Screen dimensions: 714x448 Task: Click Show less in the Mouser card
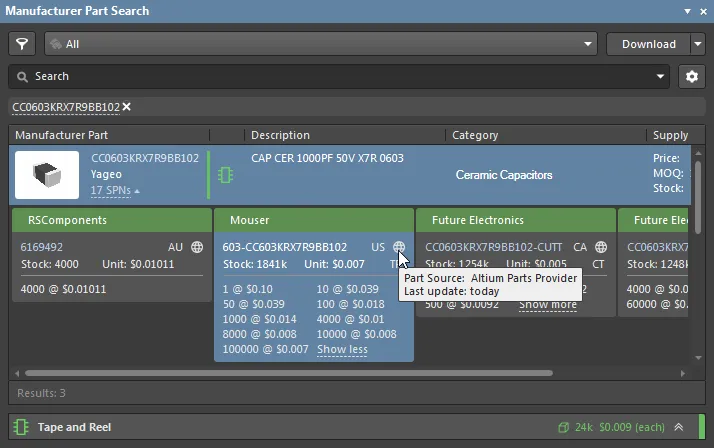coord(342,349)
